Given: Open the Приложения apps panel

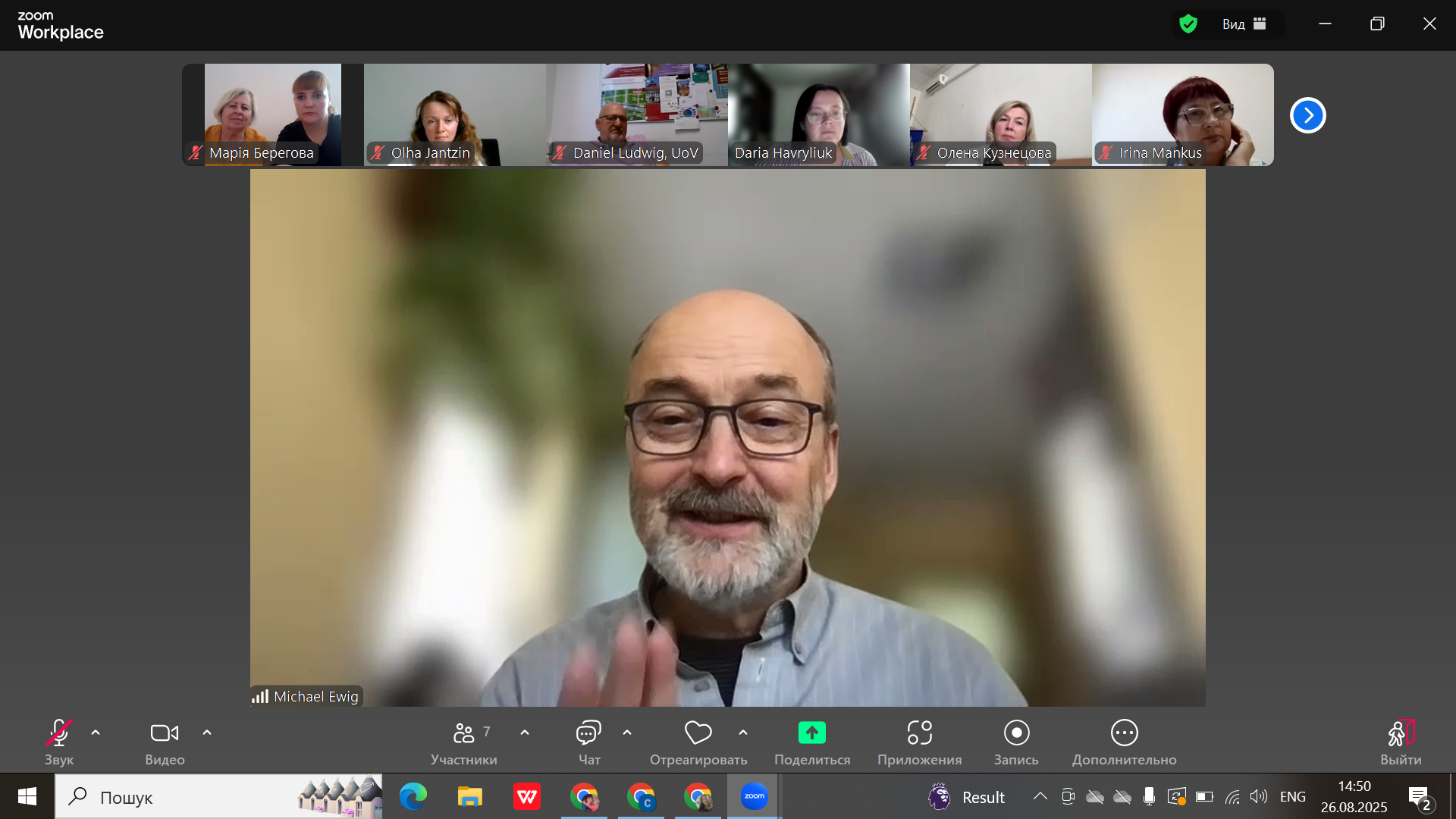Looking at the screenshot, I should point(920,742).
